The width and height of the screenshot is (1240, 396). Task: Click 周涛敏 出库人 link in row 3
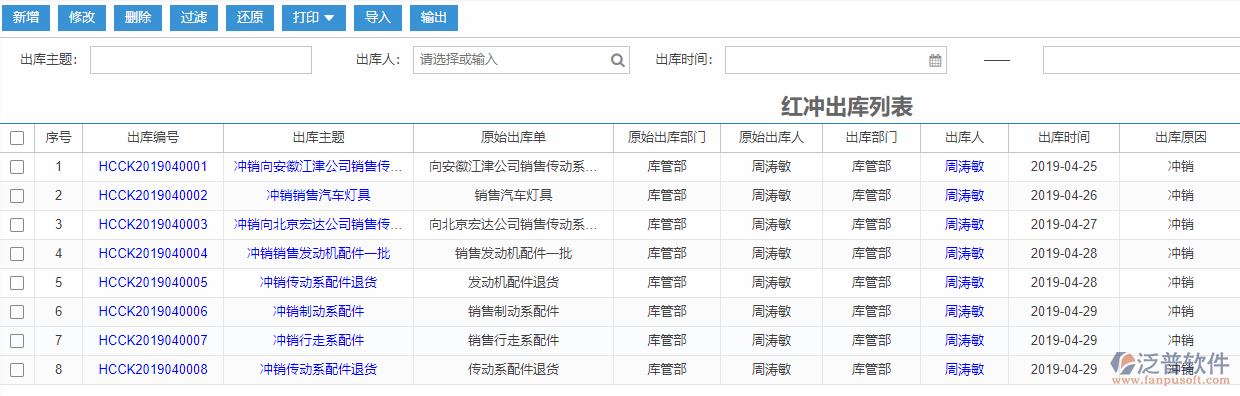pyautogui.click(x=964, y=225)
